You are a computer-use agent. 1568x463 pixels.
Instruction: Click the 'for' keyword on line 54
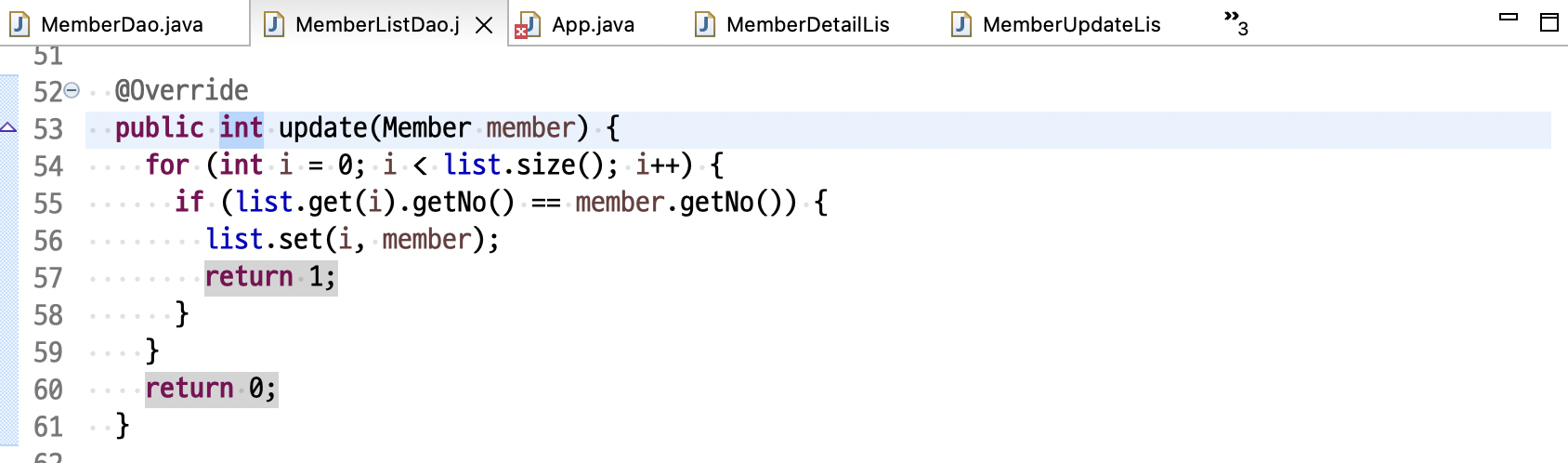click(x=167, y=165)
